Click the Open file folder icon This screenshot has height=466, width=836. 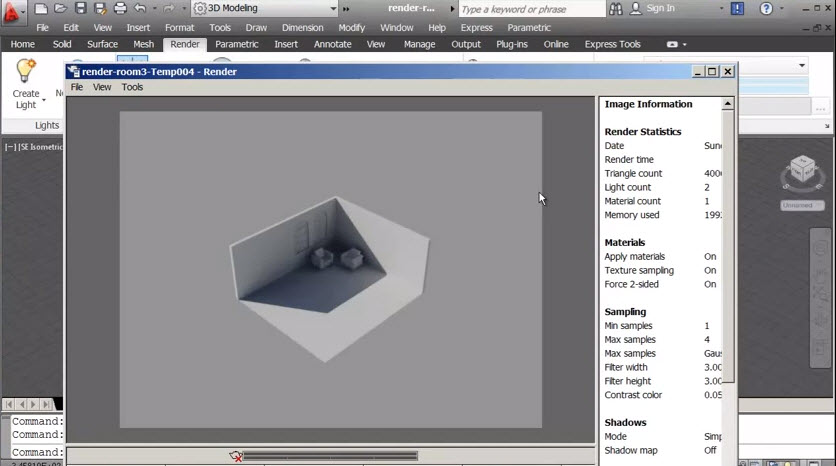tap(60, 9)
